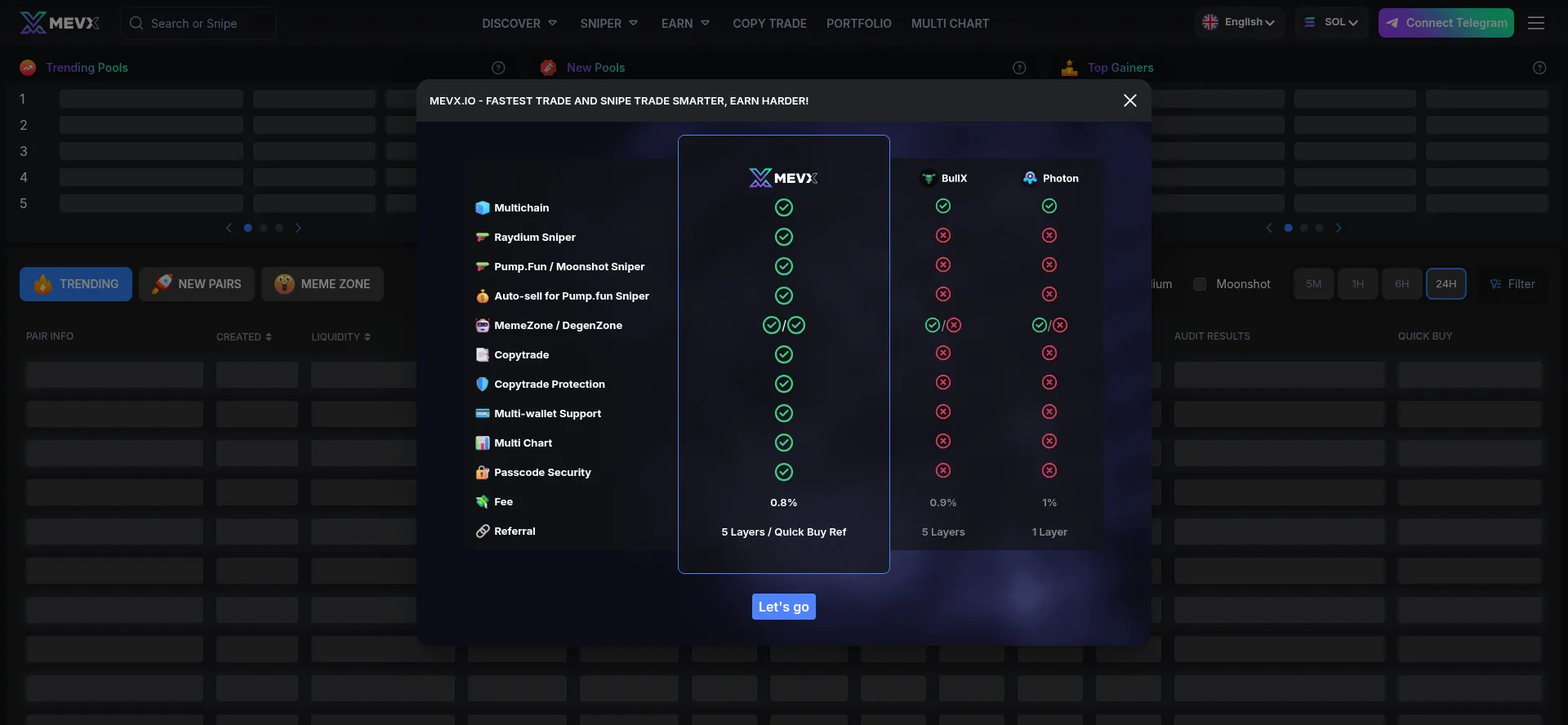Open the SOL chain selector dropdown

tap(1332, 23)
